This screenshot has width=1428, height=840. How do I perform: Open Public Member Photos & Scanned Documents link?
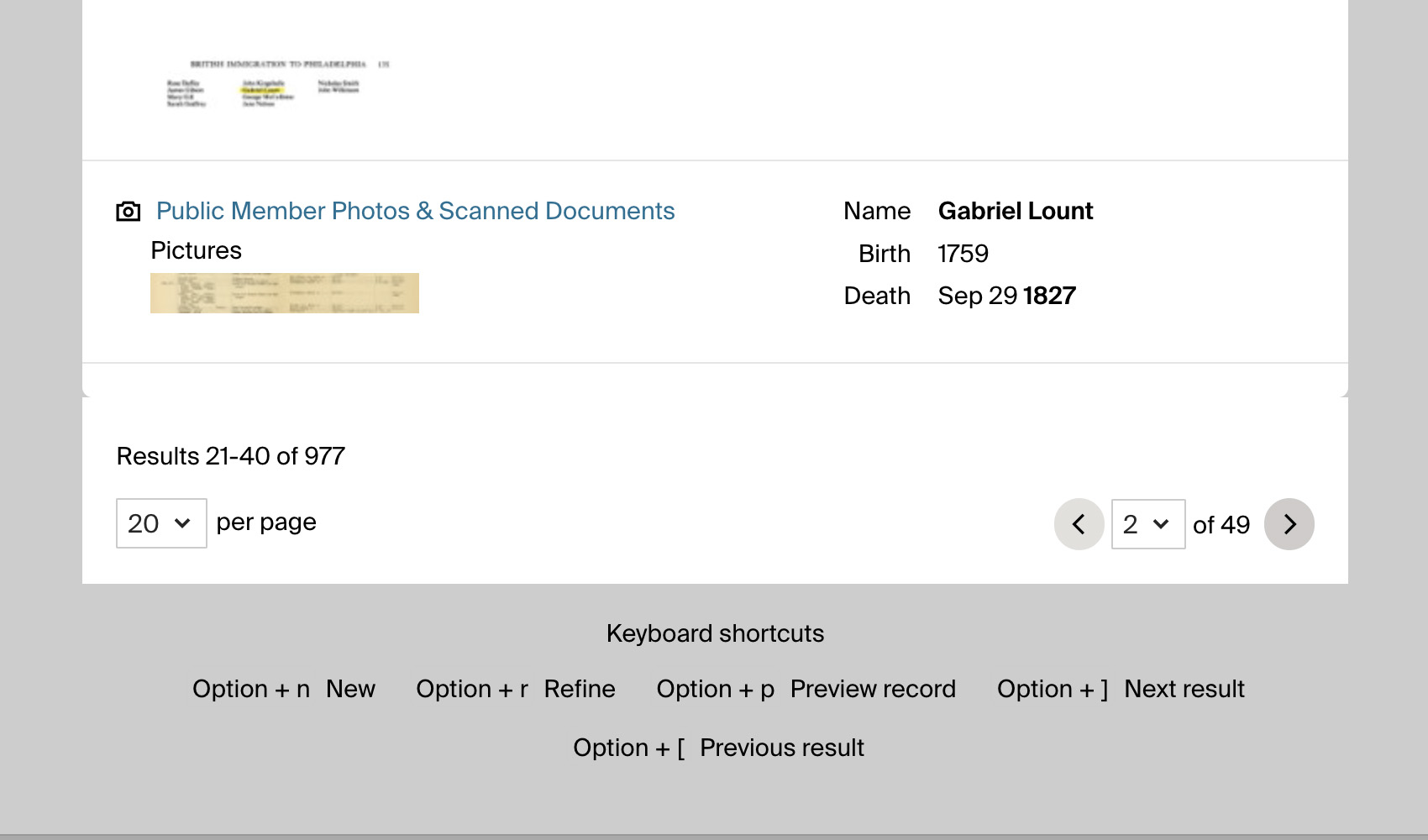tap(415, 211)
